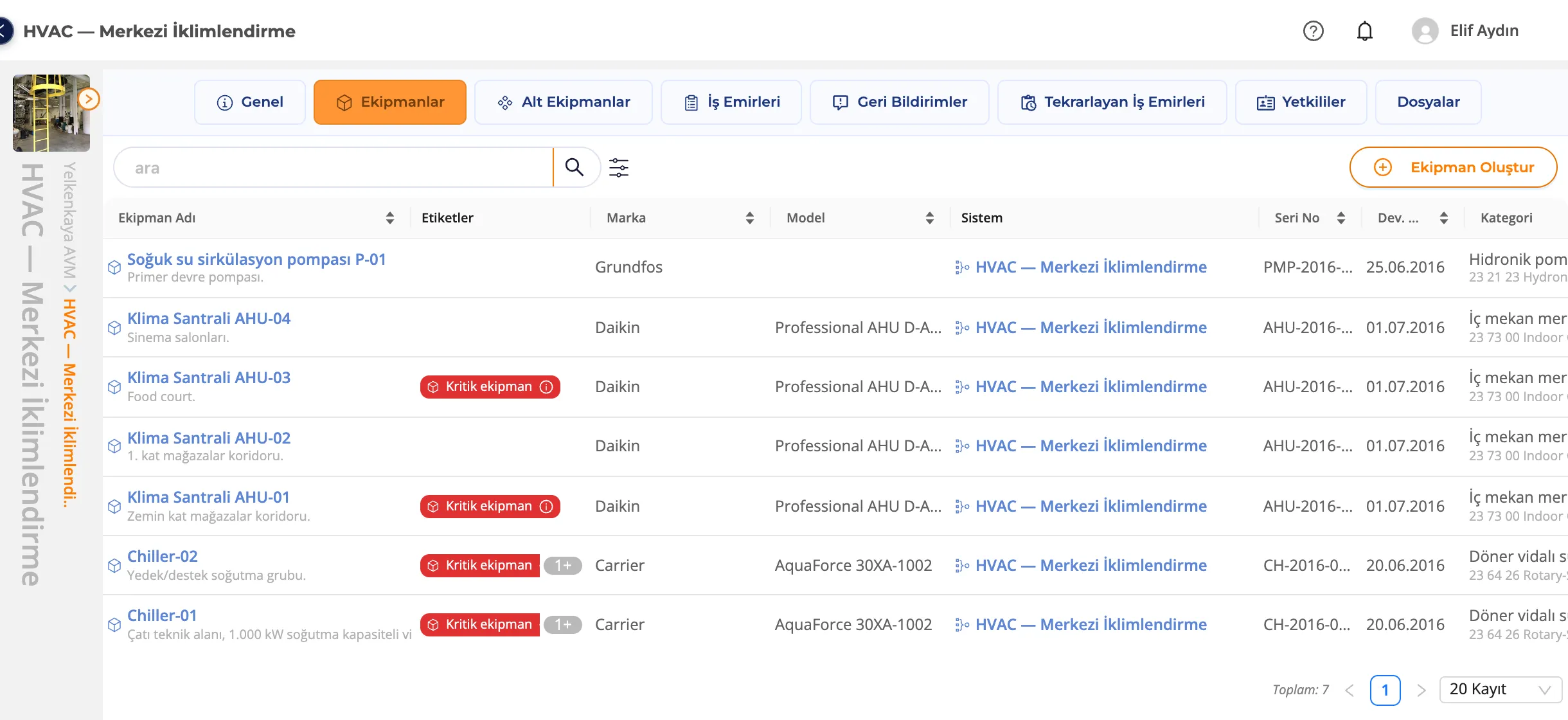Click the system icon in the P-01 pump row
Screen dimensions: 1568x720
tap(962, 267)
